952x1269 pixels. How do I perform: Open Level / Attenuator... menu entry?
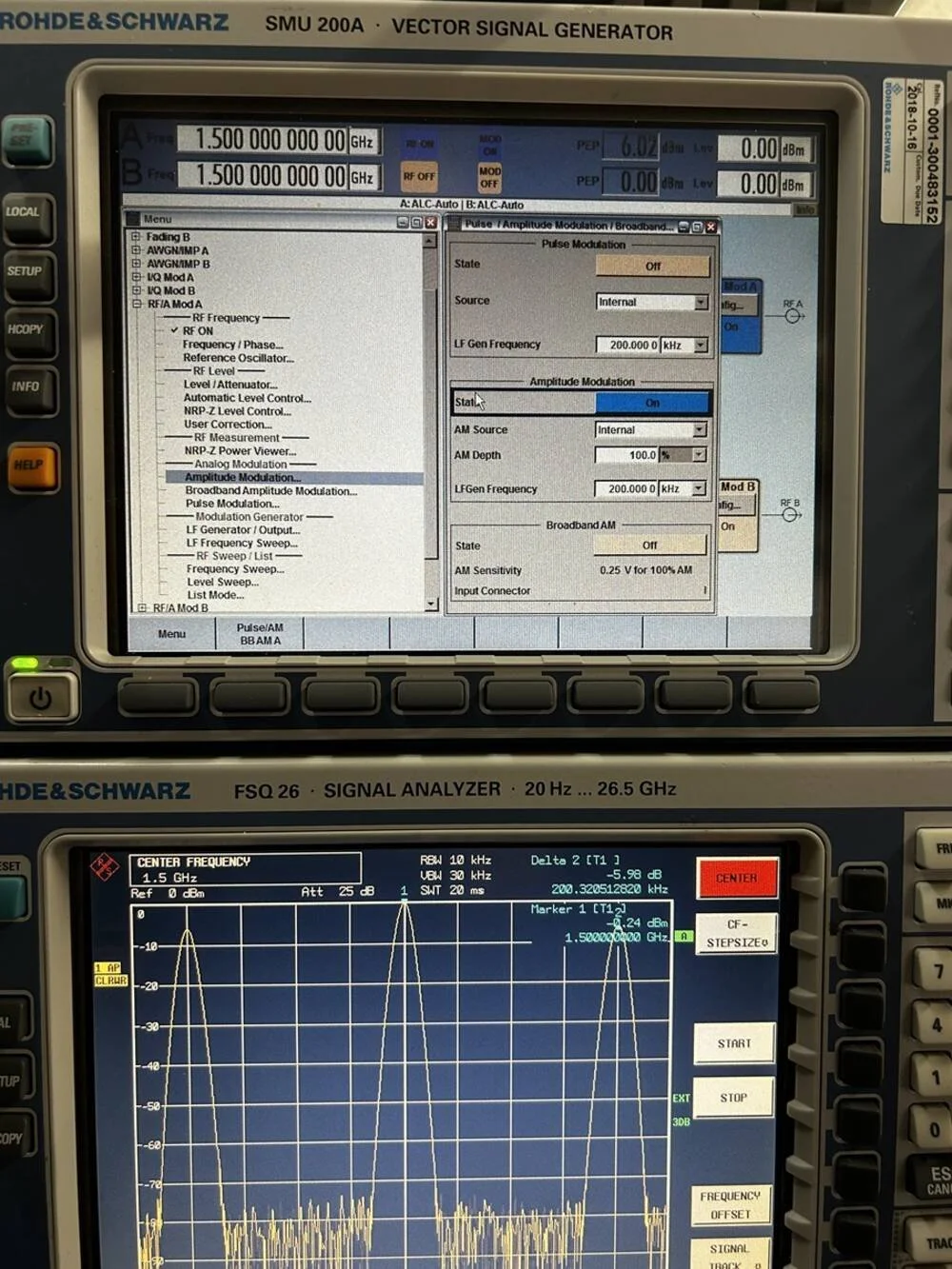[x=230, y=385]
